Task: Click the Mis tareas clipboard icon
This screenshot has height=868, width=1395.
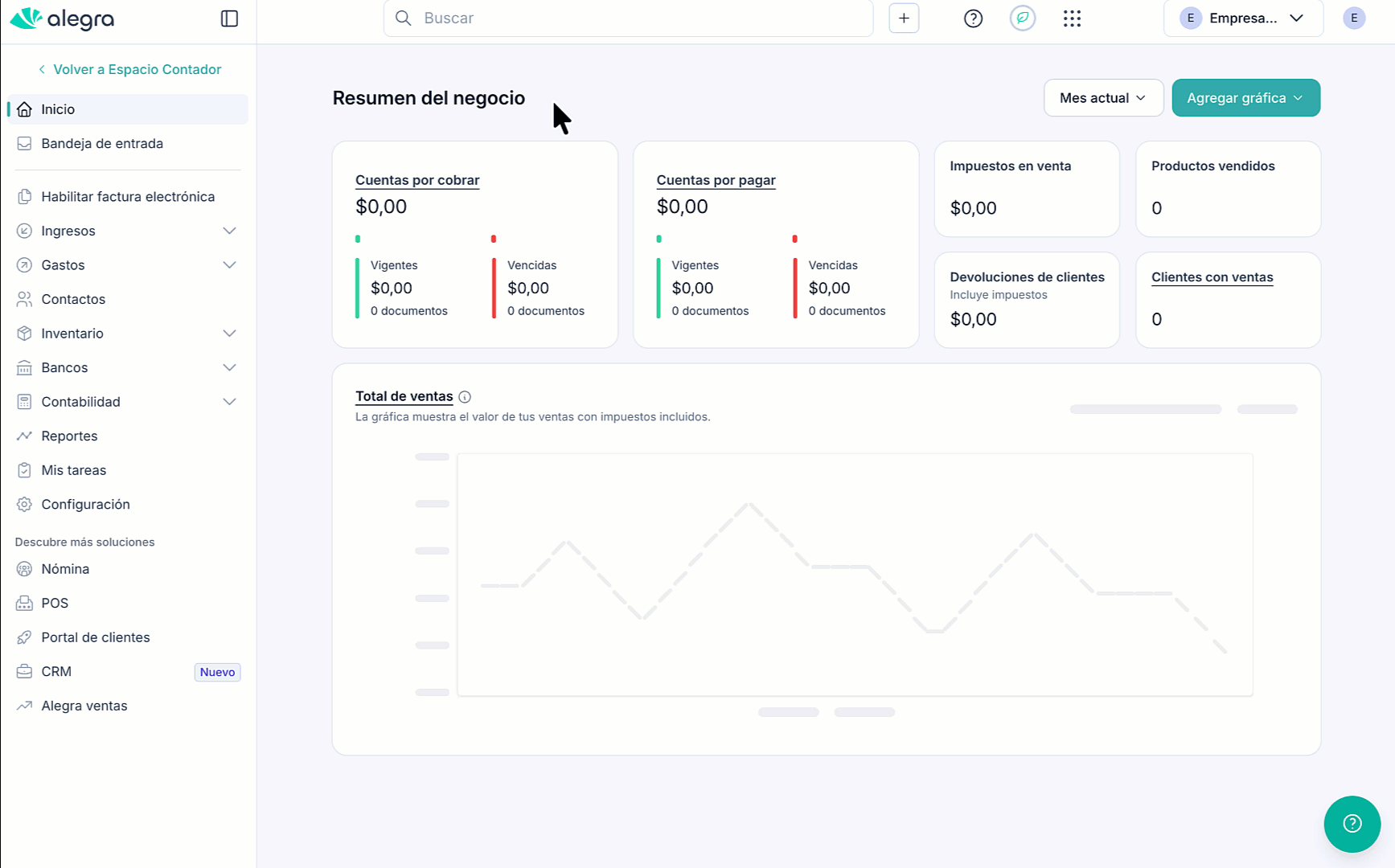Action: tap(25, 470)
